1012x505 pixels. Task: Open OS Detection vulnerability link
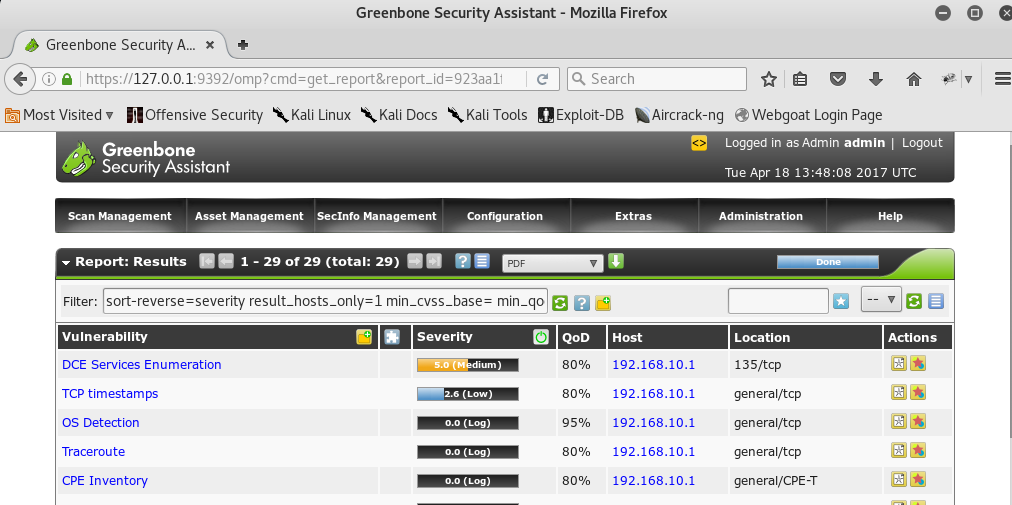101,423
